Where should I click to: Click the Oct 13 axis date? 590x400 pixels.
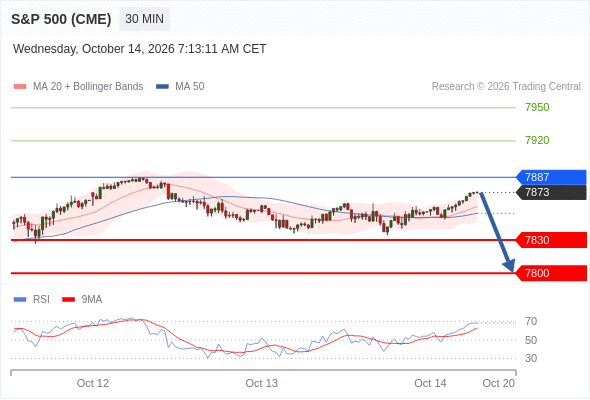tap(262, 383)
